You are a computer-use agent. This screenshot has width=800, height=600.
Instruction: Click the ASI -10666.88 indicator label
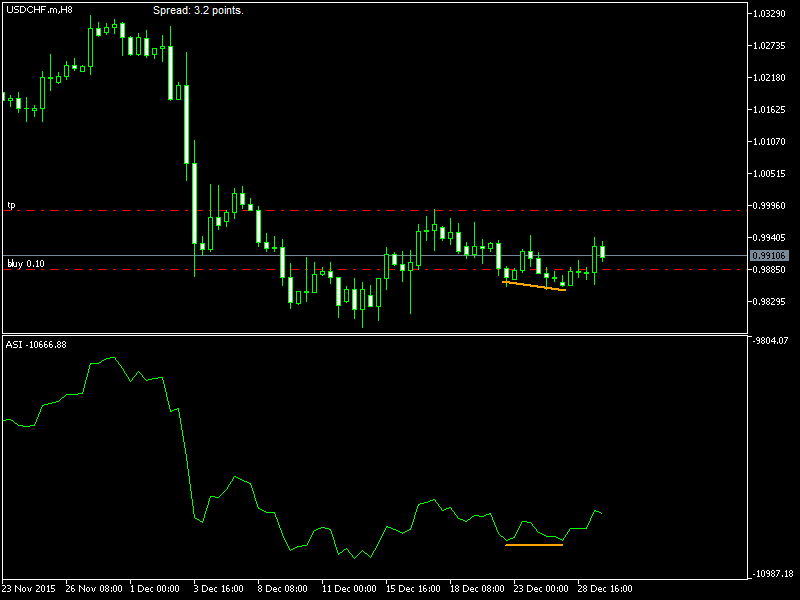pos(36,345)
